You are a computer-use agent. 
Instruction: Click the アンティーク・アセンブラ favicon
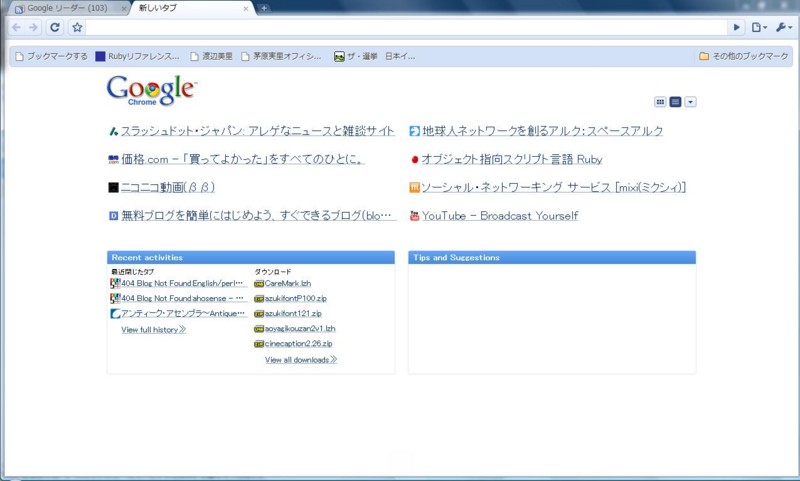(x=115, y=314)
